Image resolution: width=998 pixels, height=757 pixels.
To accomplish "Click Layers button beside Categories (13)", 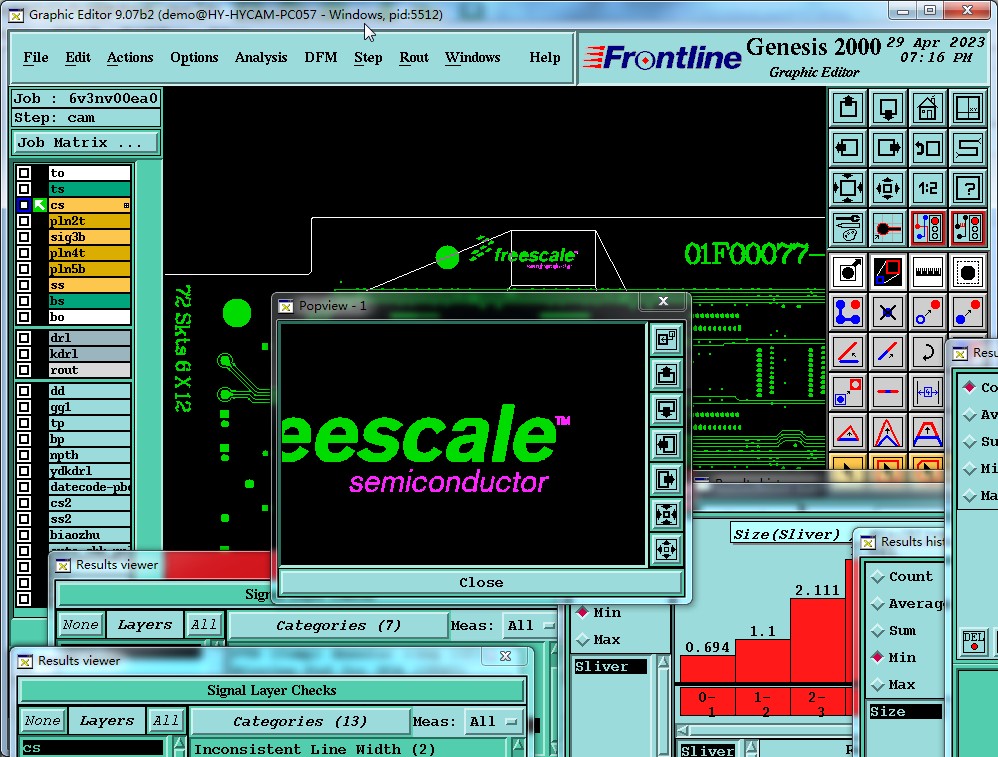I will [107, 721].
